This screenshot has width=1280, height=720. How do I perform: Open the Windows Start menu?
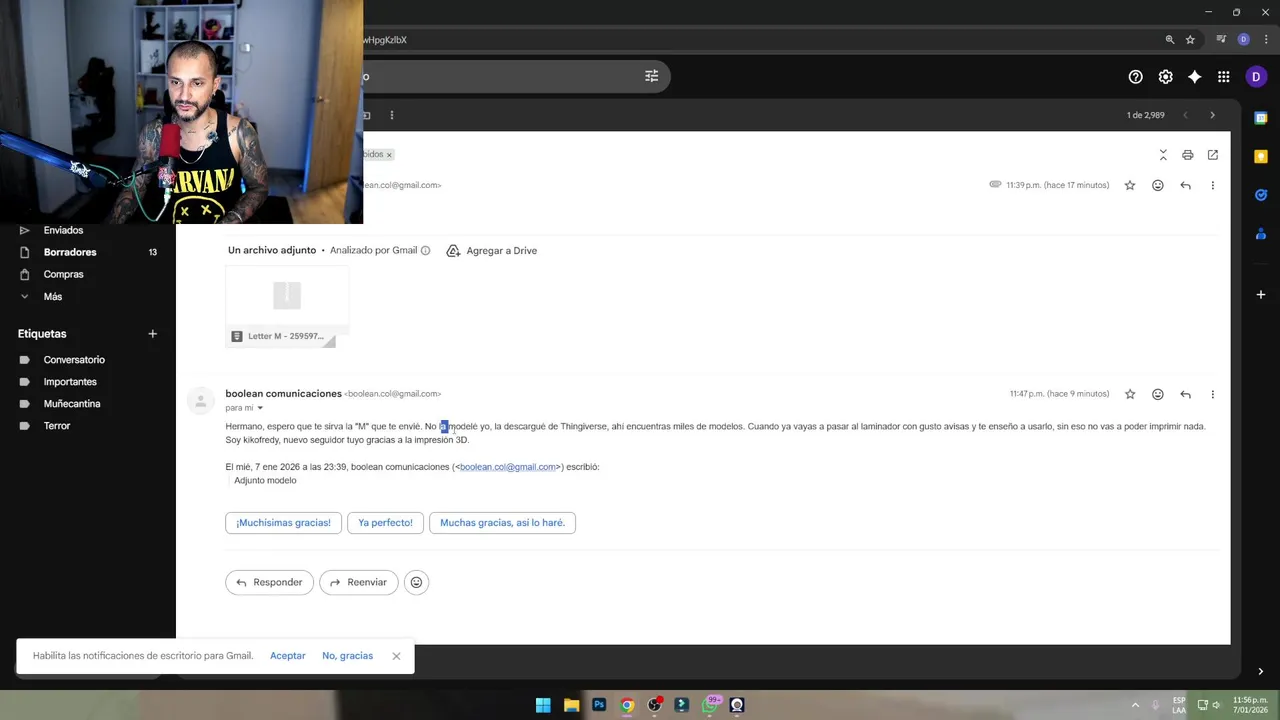pyautogui.click(x=543, y=705)
